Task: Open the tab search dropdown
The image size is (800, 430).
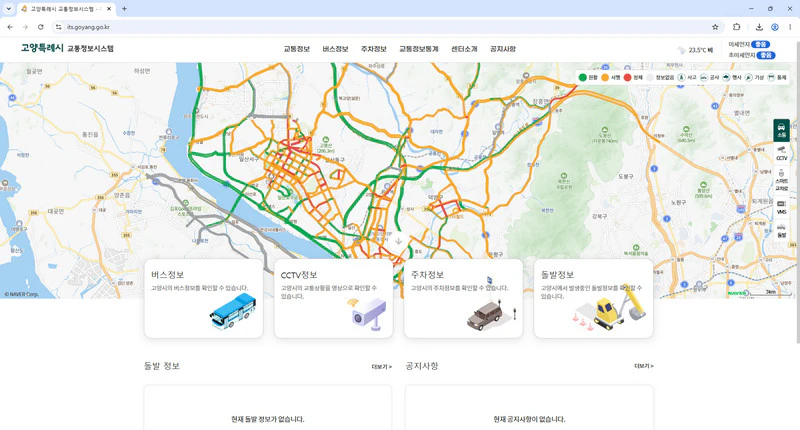Action: tap(9, 9)
